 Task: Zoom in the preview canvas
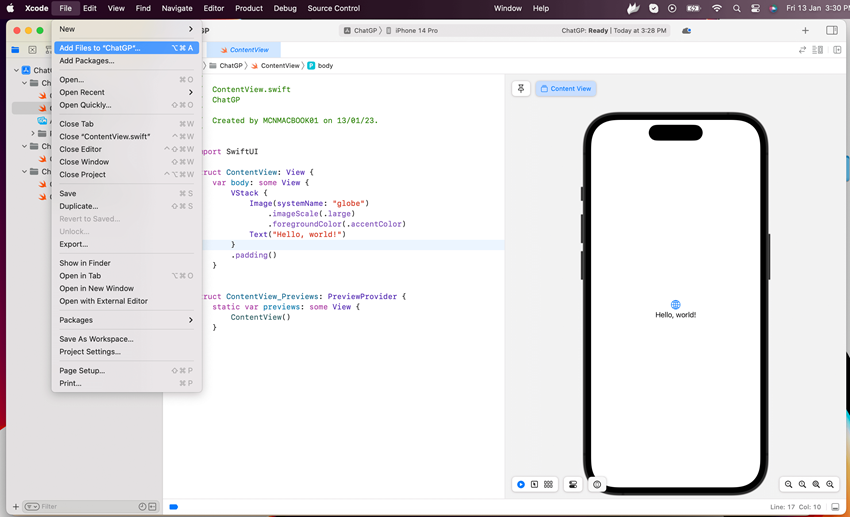(830, 484)
